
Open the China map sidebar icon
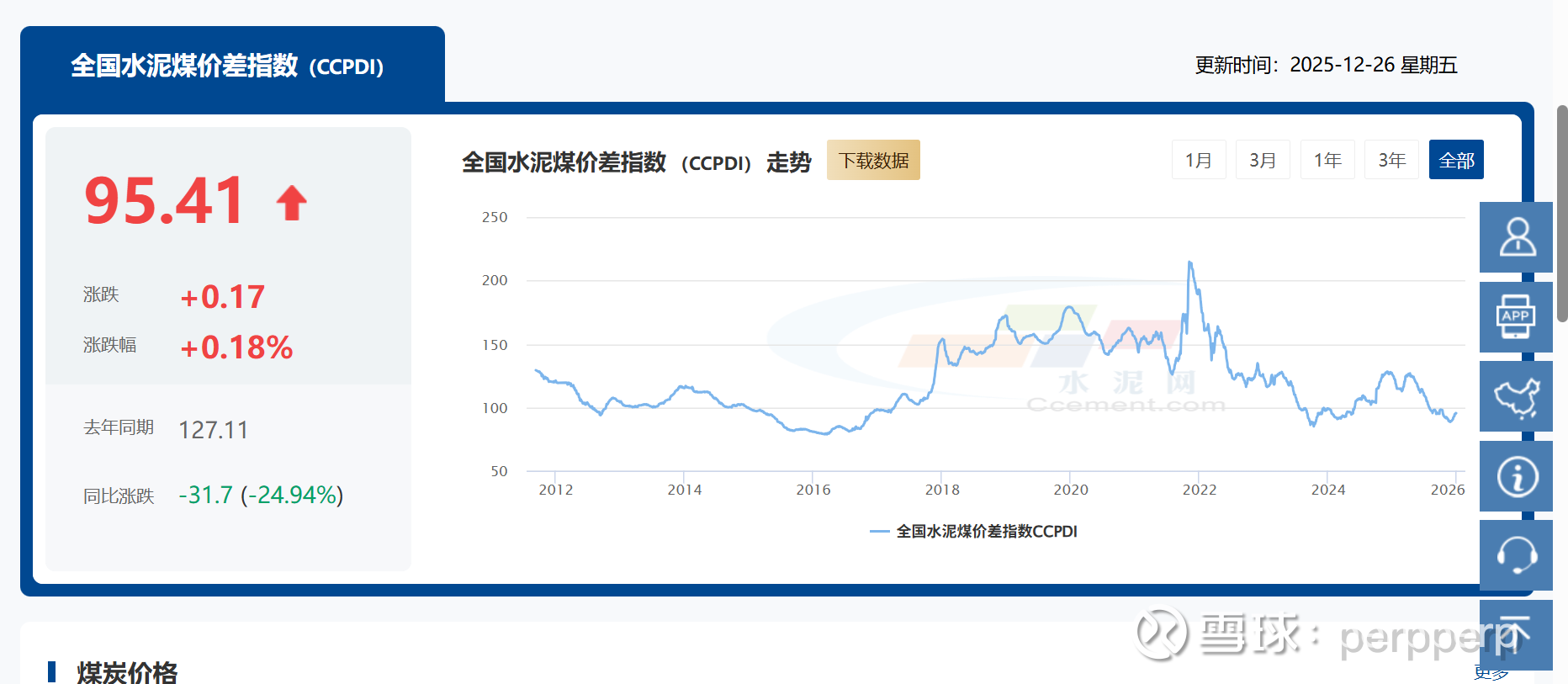(1516, 396)
